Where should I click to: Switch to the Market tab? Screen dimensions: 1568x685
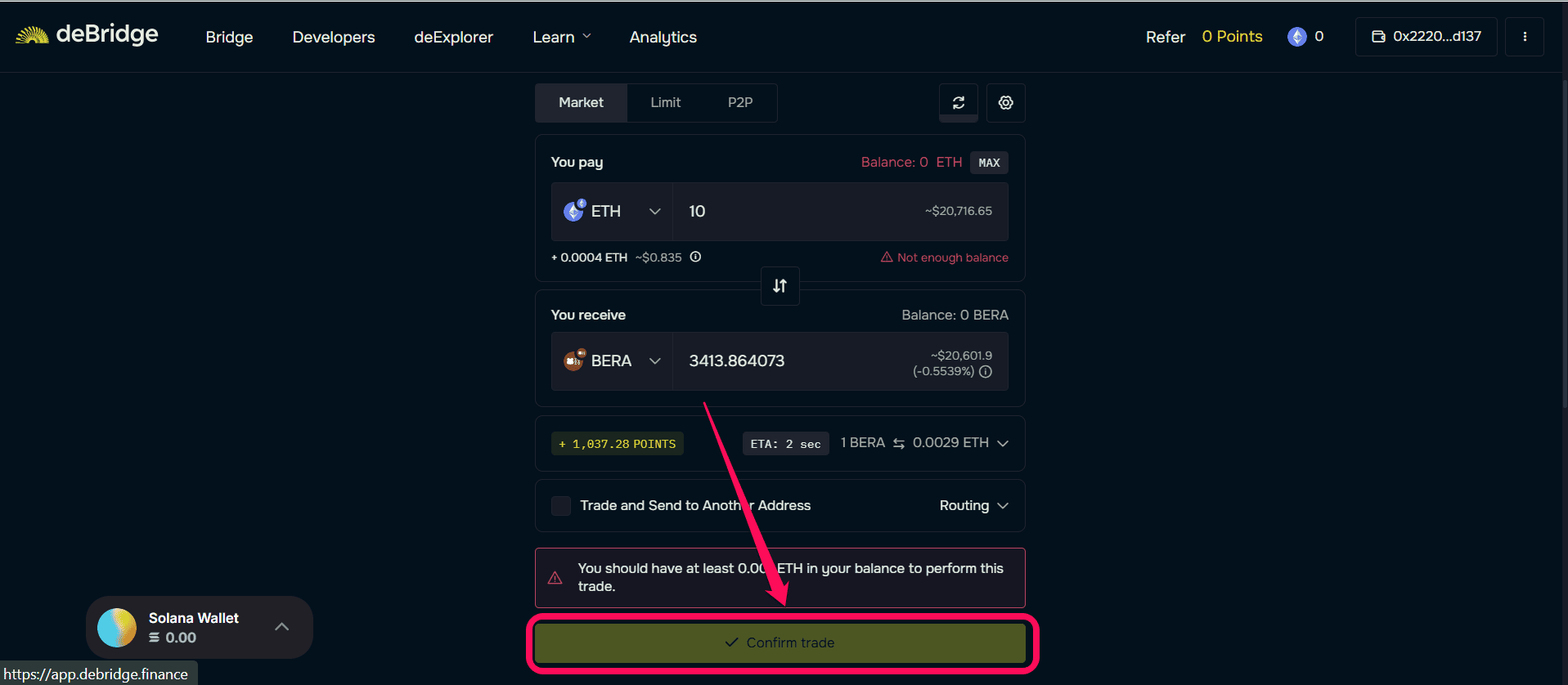tap(581, 102)
